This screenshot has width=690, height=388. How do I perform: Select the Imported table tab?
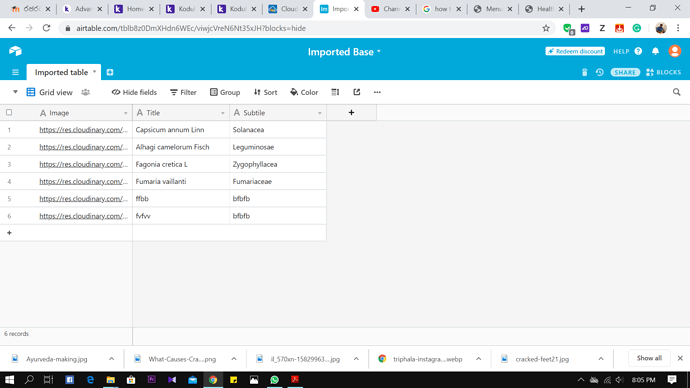coord(61,72)
